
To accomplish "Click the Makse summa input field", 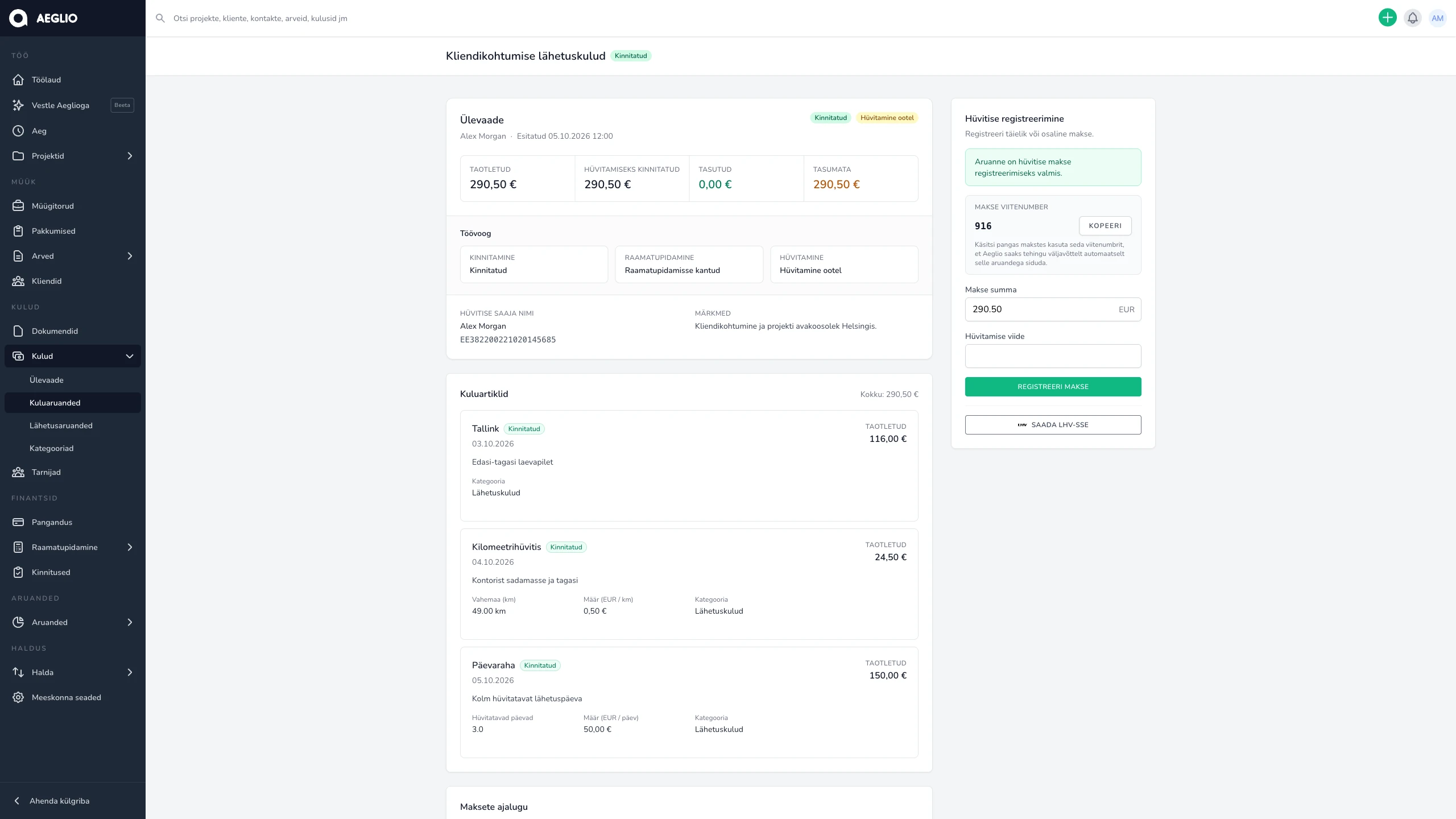I will click(1053, 309).
